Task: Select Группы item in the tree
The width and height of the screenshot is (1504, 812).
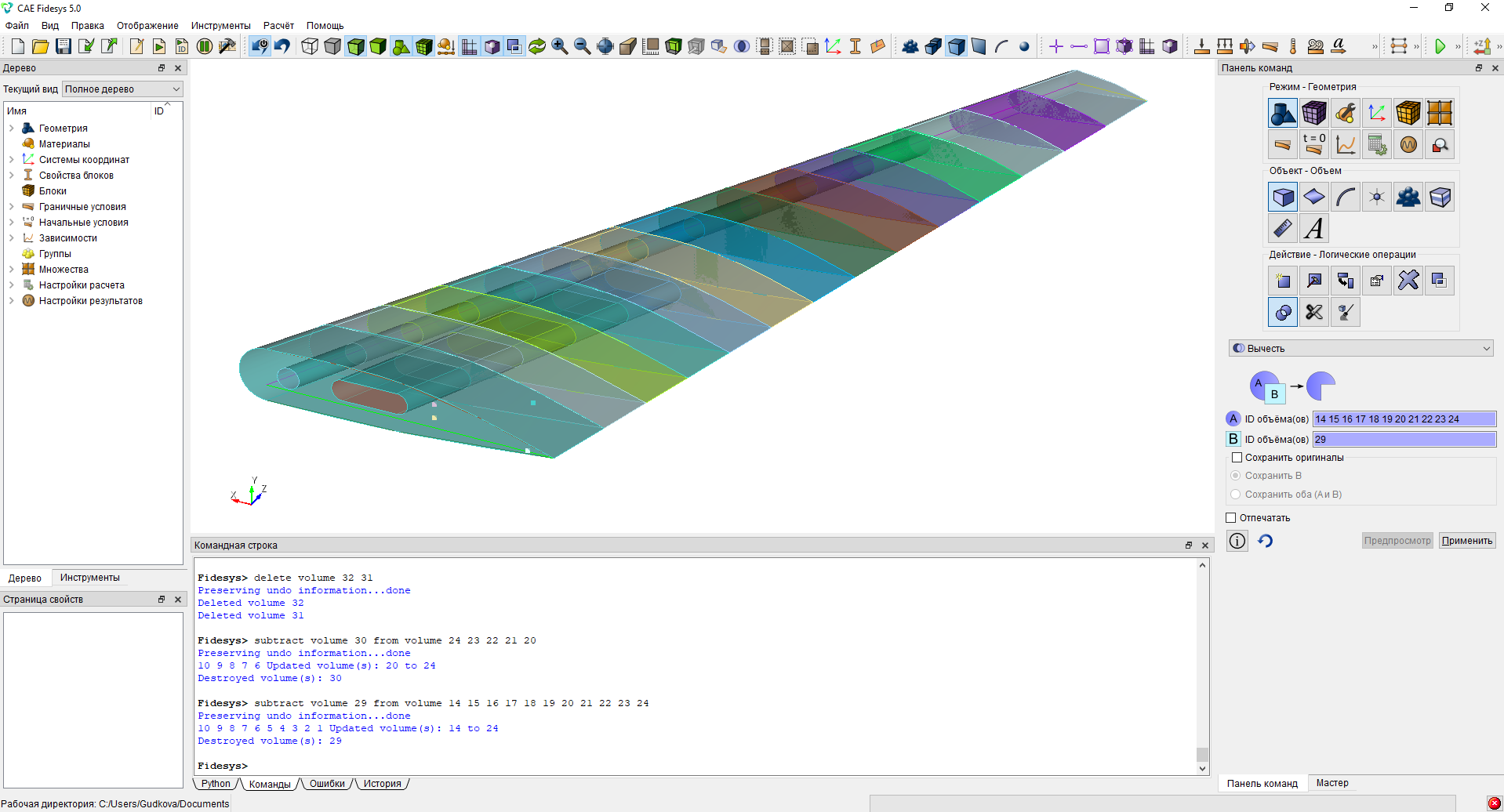Action: 55,254
